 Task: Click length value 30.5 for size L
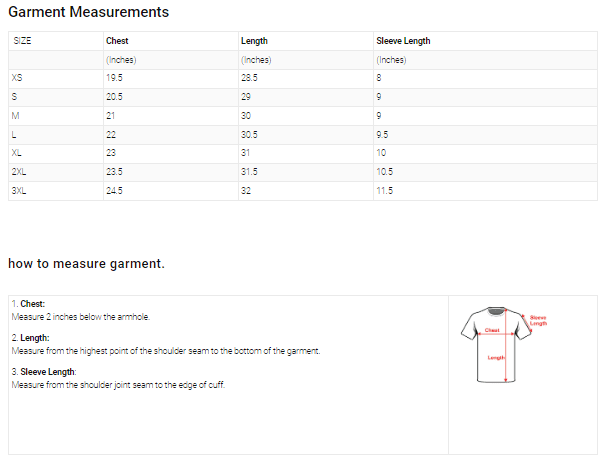[249, 134]
